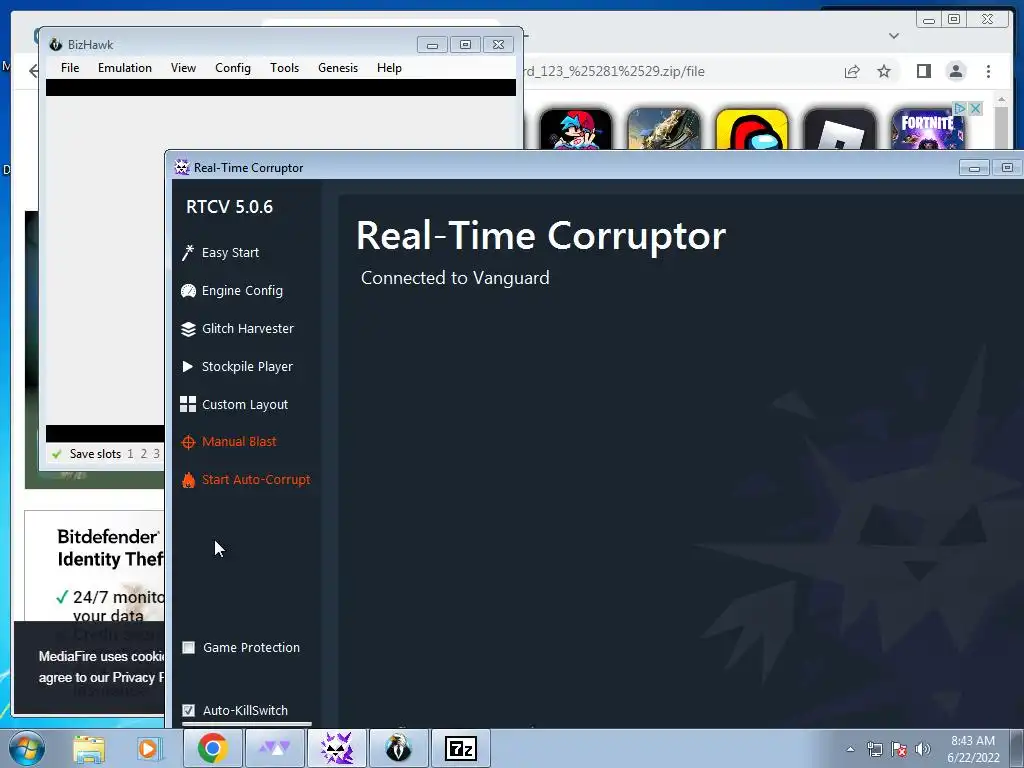
Task: Open BizHawk Help menu
Action: [x=389, y=68]
